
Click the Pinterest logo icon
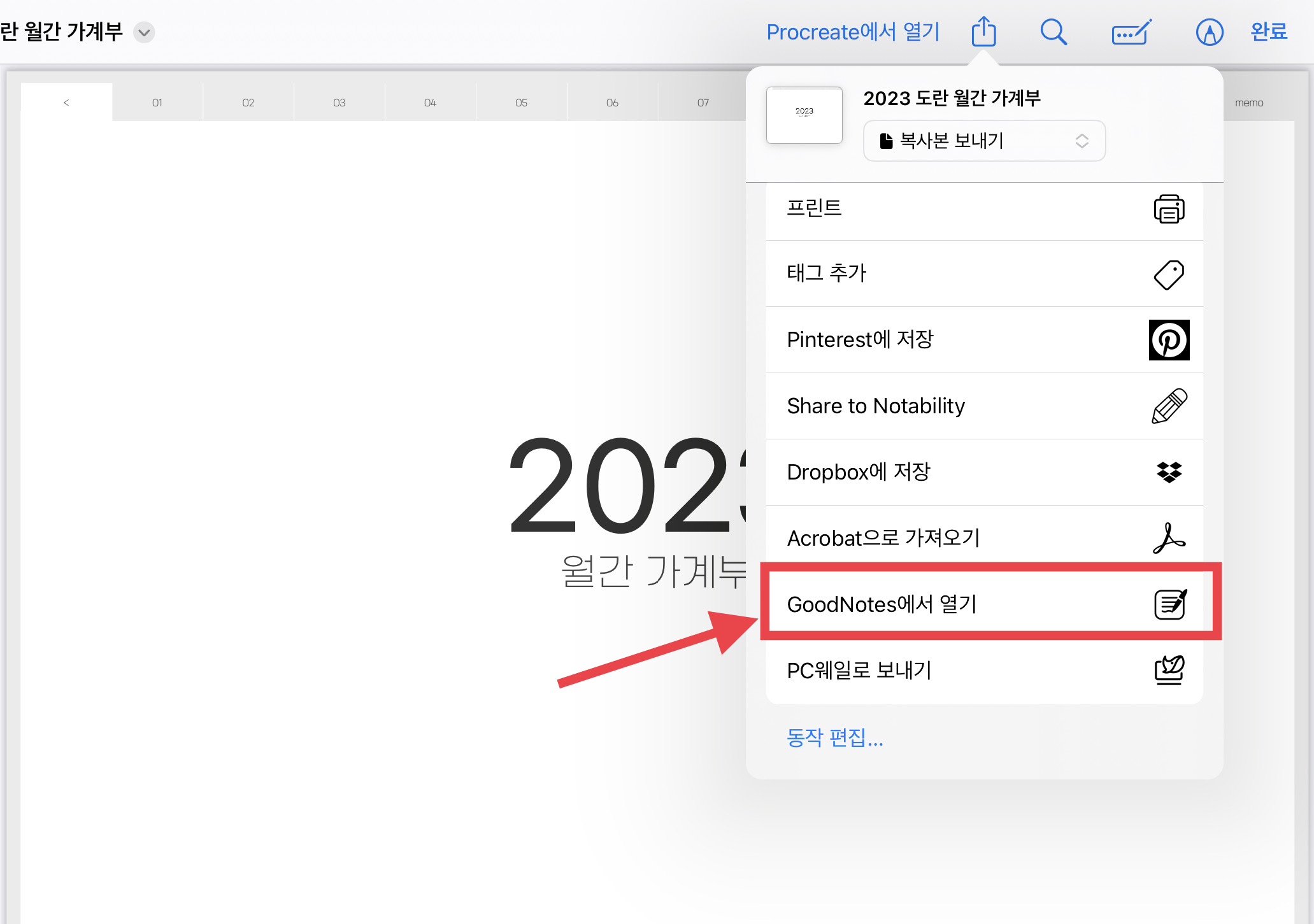pyautogui.click(x=1169, y=340)
